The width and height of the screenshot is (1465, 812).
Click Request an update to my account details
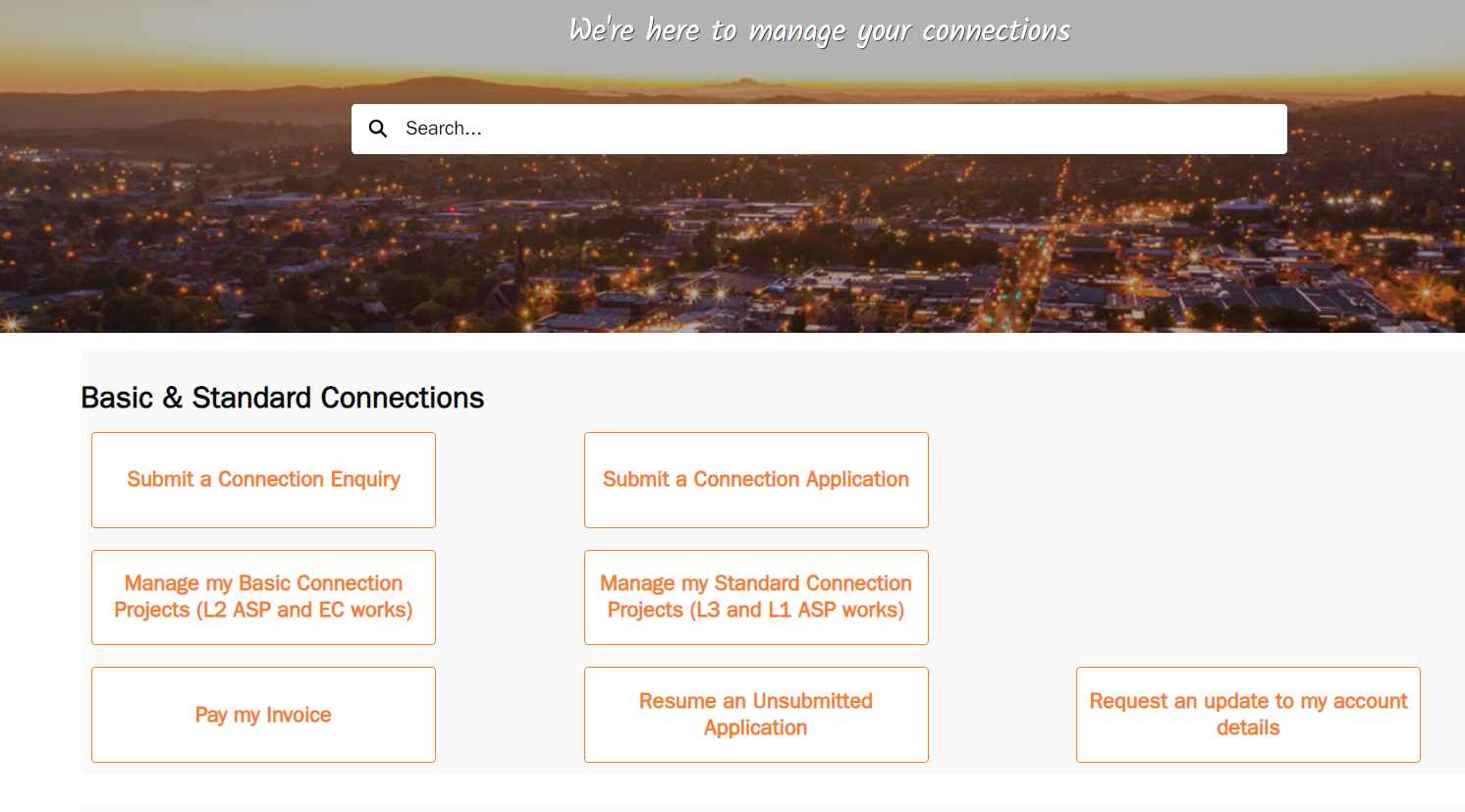click(x=1248, y=715)
